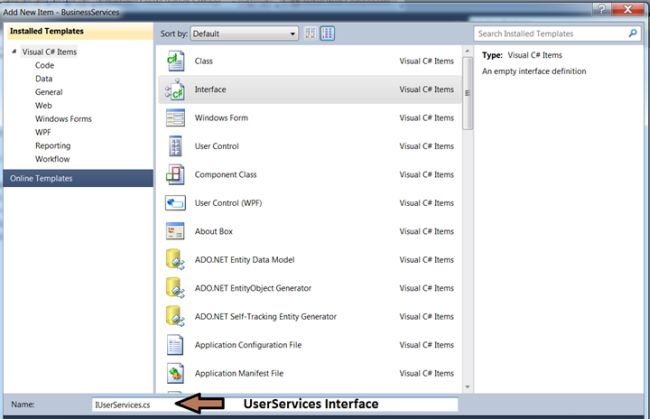Select the Code category
This screenshot has height=419, width=650.
click(45, 65)
